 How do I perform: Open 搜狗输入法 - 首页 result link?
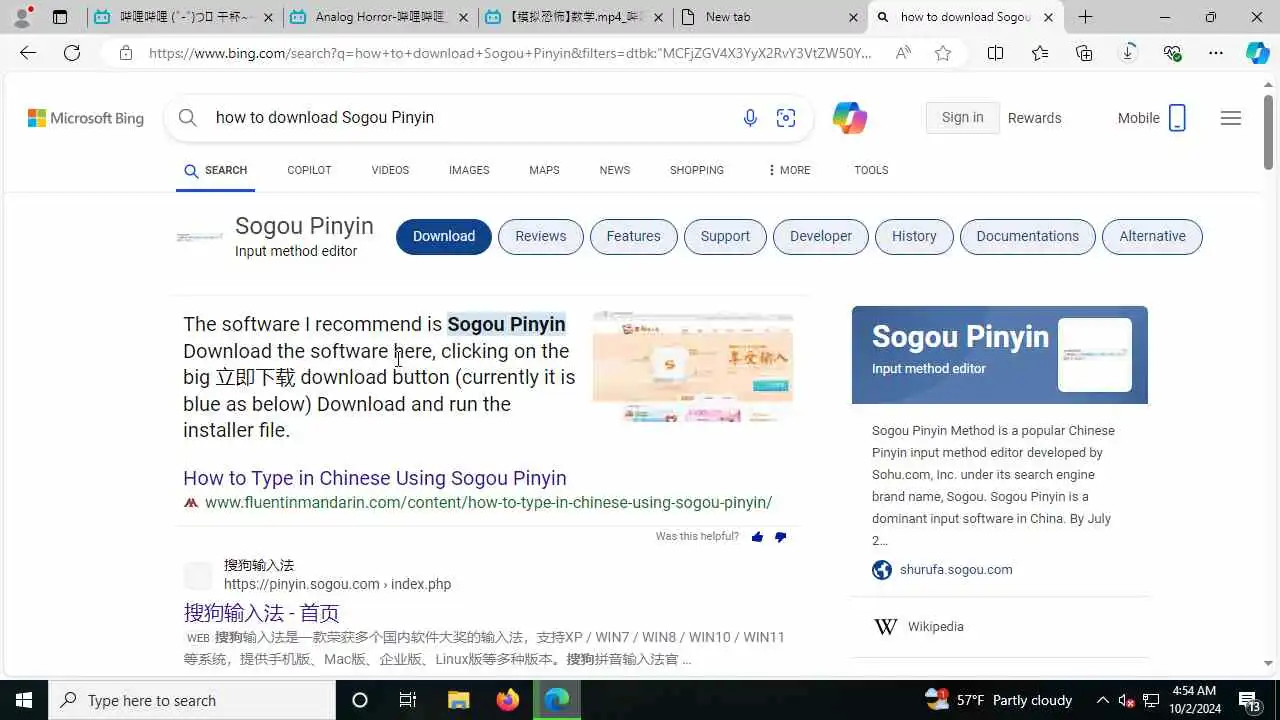tap(262, 613)
